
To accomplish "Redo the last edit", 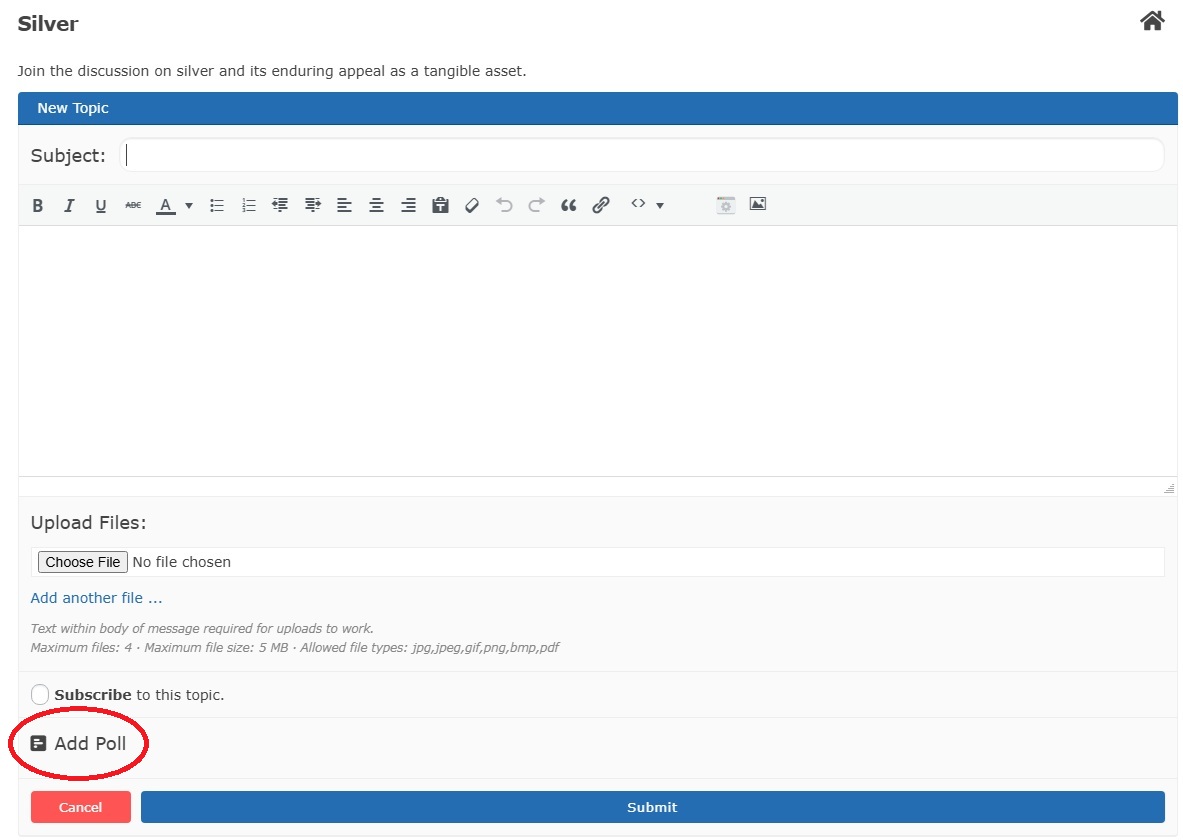I will (x=536, y=205).
